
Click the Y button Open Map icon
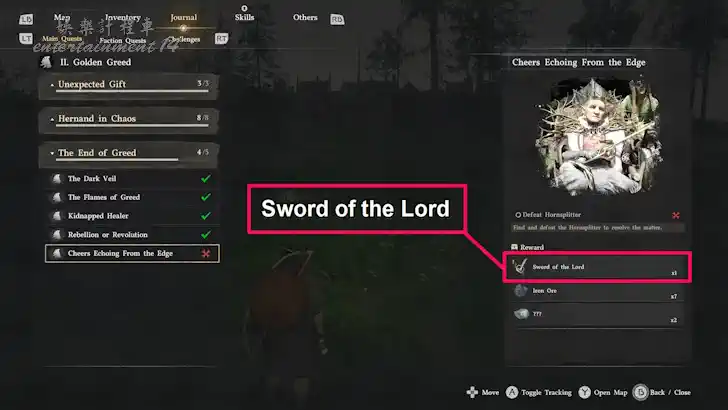coord(585,392)
